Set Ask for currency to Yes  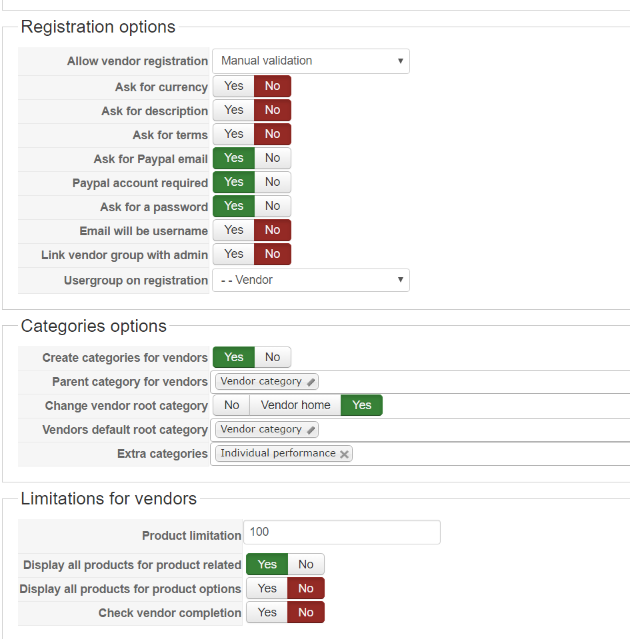(234, 86)
